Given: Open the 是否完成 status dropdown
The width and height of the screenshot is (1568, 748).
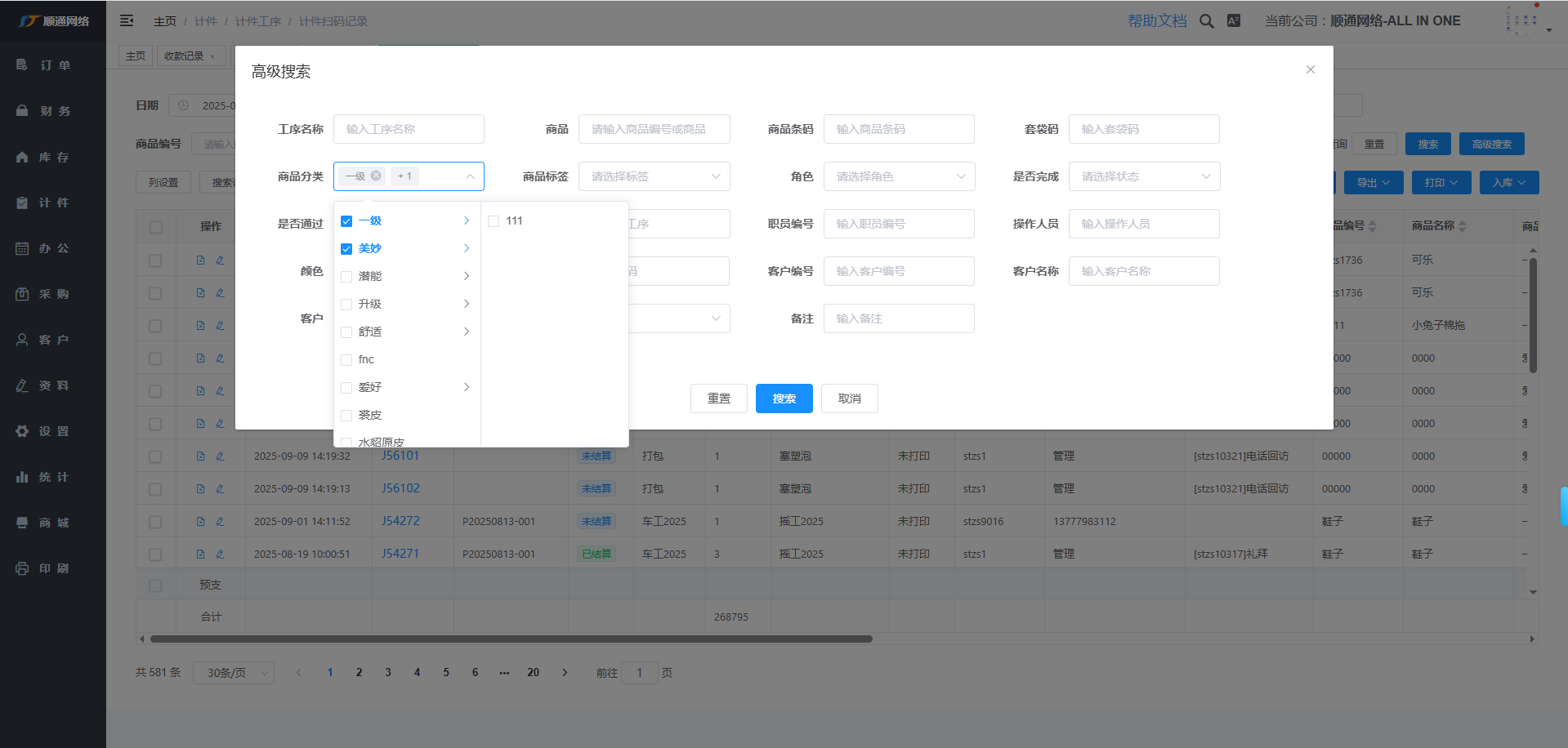Looking at the screenshot, I should click(1144, 176).
